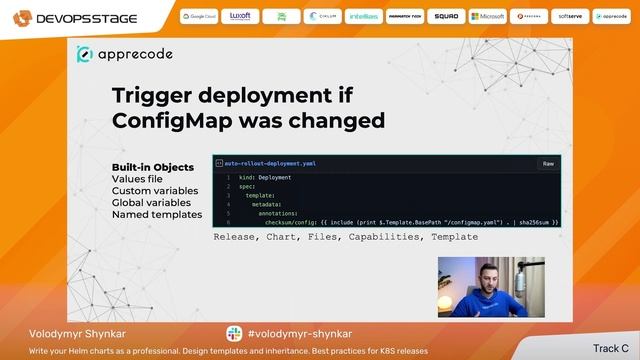640x360 pixels.
Task: Click the code file icon beside auto-rollout-deployment.yaml
Action: tap(219, 163)
